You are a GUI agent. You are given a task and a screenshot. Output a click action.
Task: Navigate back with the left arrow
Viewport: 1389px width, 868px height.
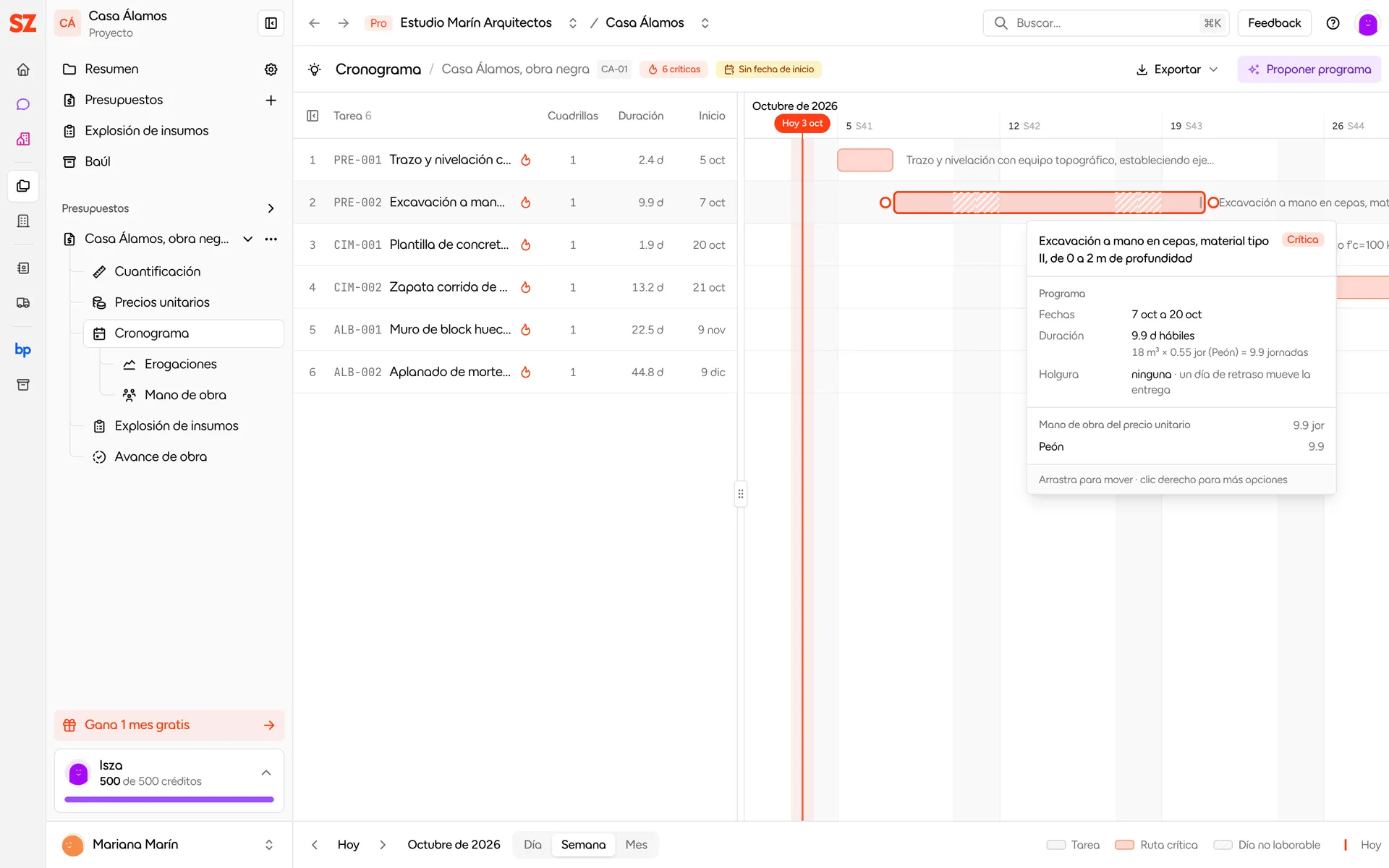[x=314, y=23]
